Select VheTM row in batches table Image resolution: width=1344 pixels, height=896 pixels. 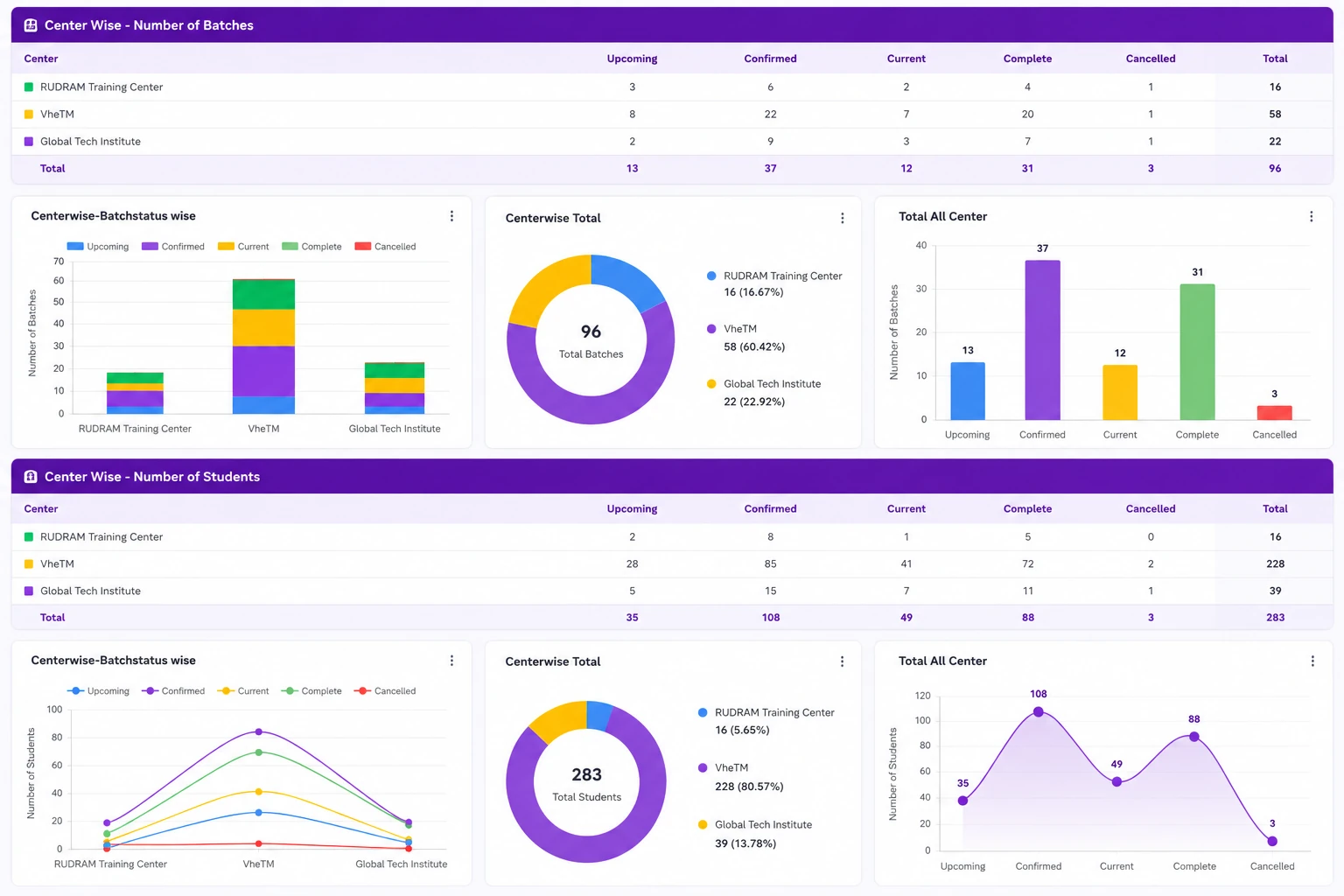pyautogui.click(x=672, y=114)
